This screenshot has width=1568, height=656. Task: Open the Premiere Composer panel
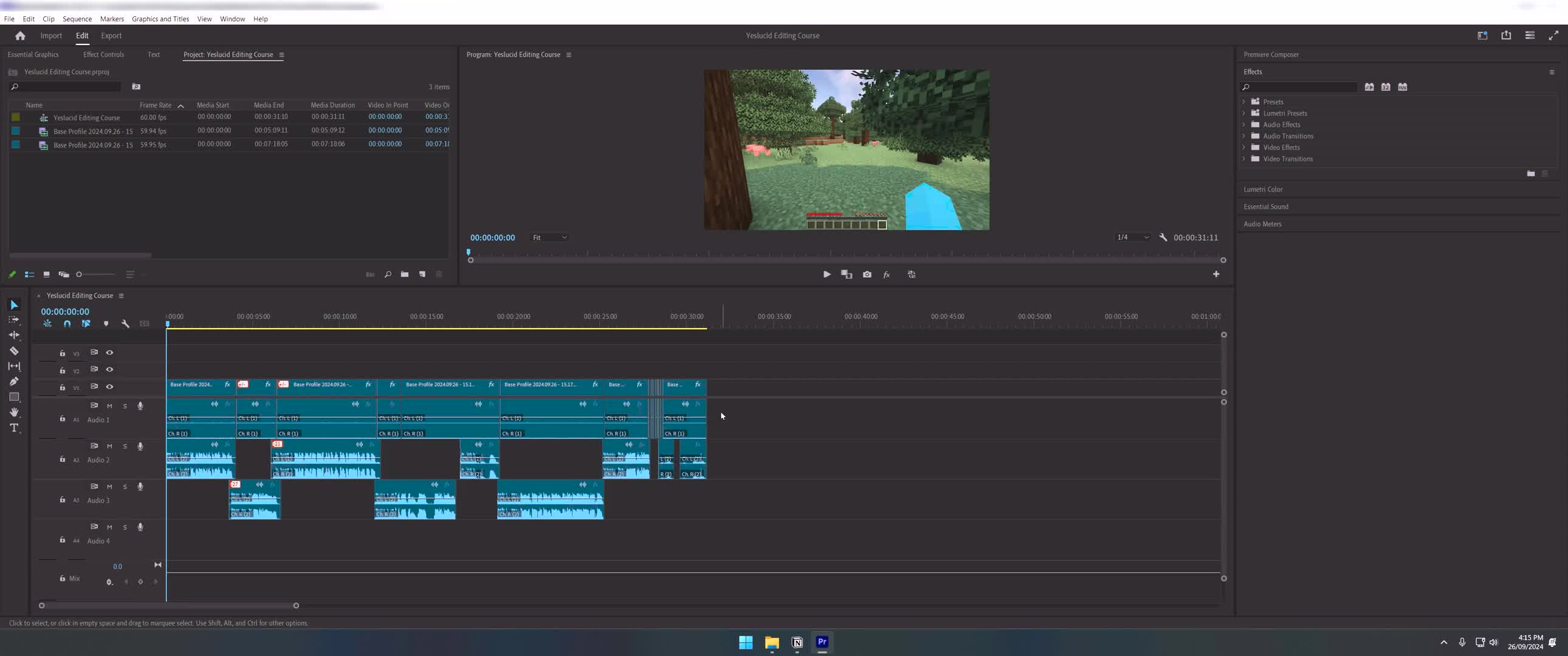[1271, 55]
